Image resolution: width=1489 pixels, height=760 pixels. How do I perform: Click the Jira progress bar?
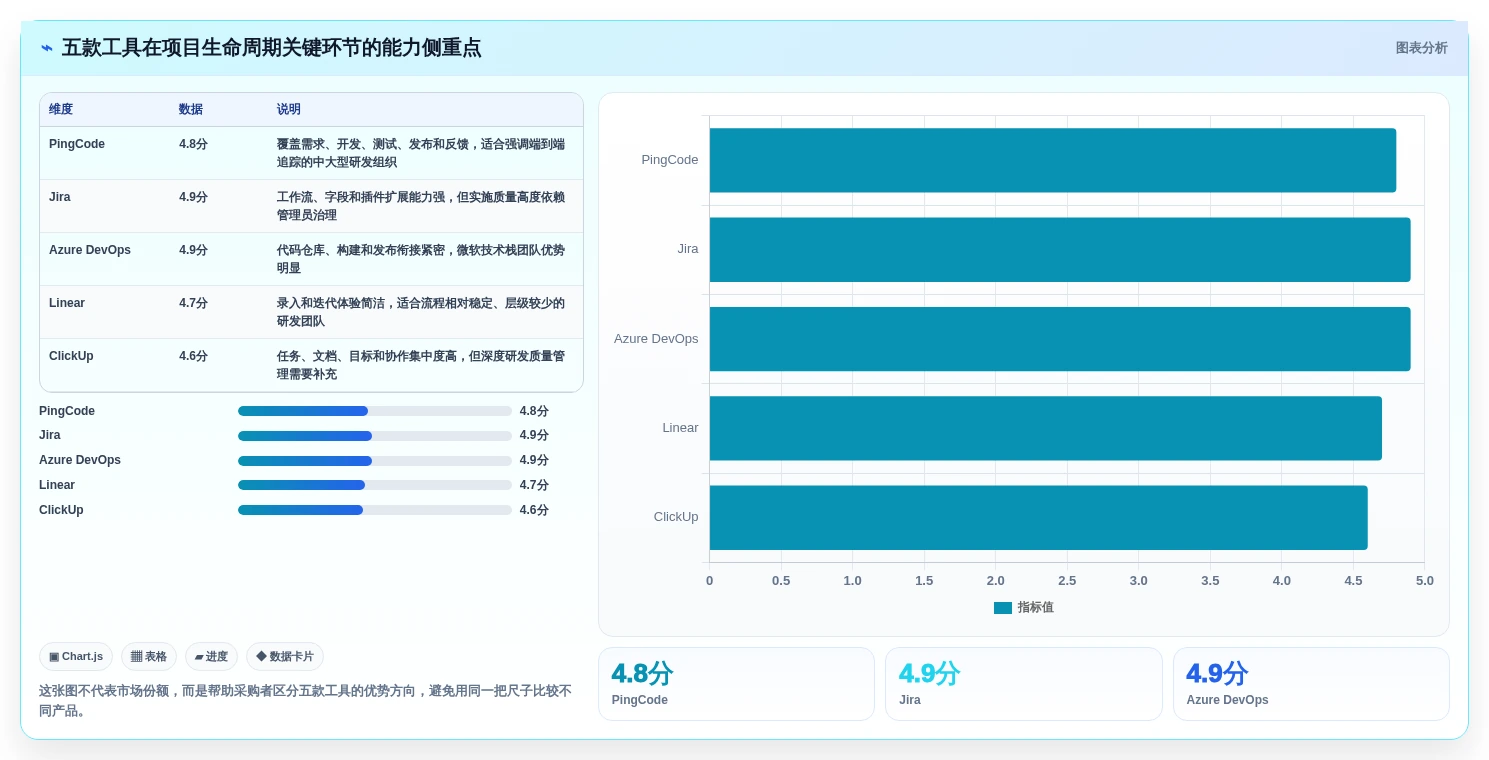pyautogui.click(x=375, y=436)
